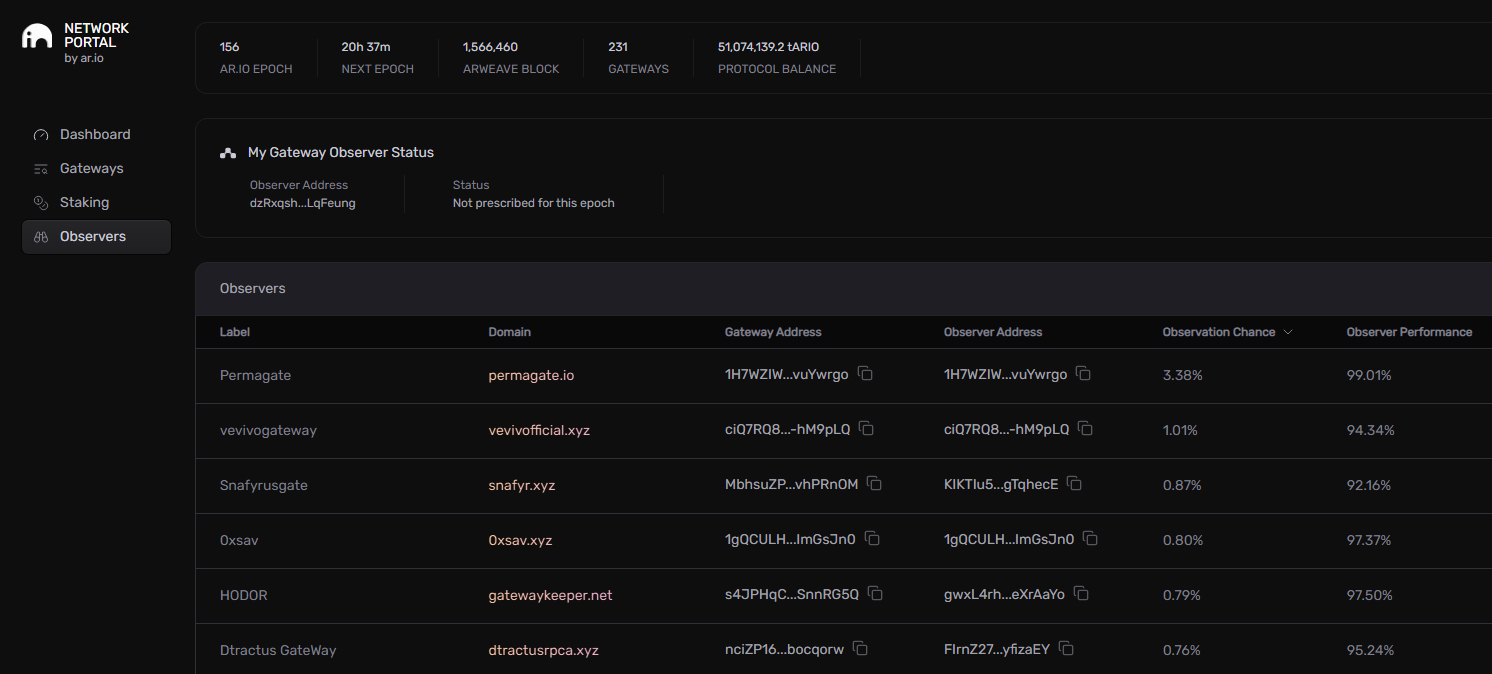
Task: Click the Permagate label cell
Action: (x=255, y=375)
